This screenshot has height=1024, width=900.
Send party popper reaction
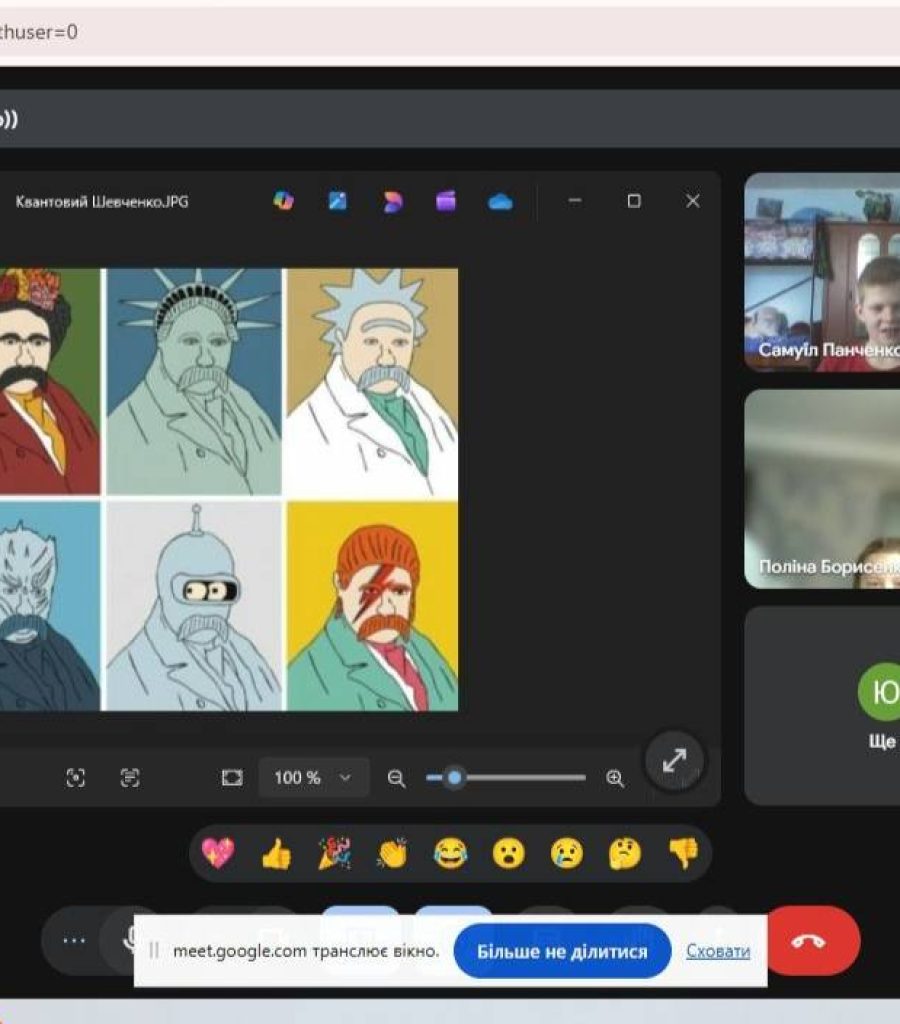point(334,853)
